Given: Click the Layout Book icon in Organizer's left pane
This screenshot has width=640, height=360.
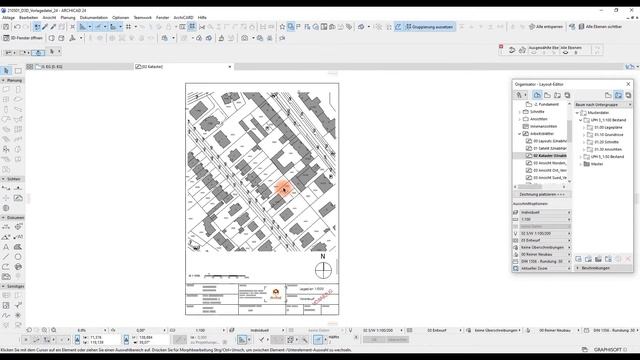Looking at the screenshot, I should [x=557, y=95].
